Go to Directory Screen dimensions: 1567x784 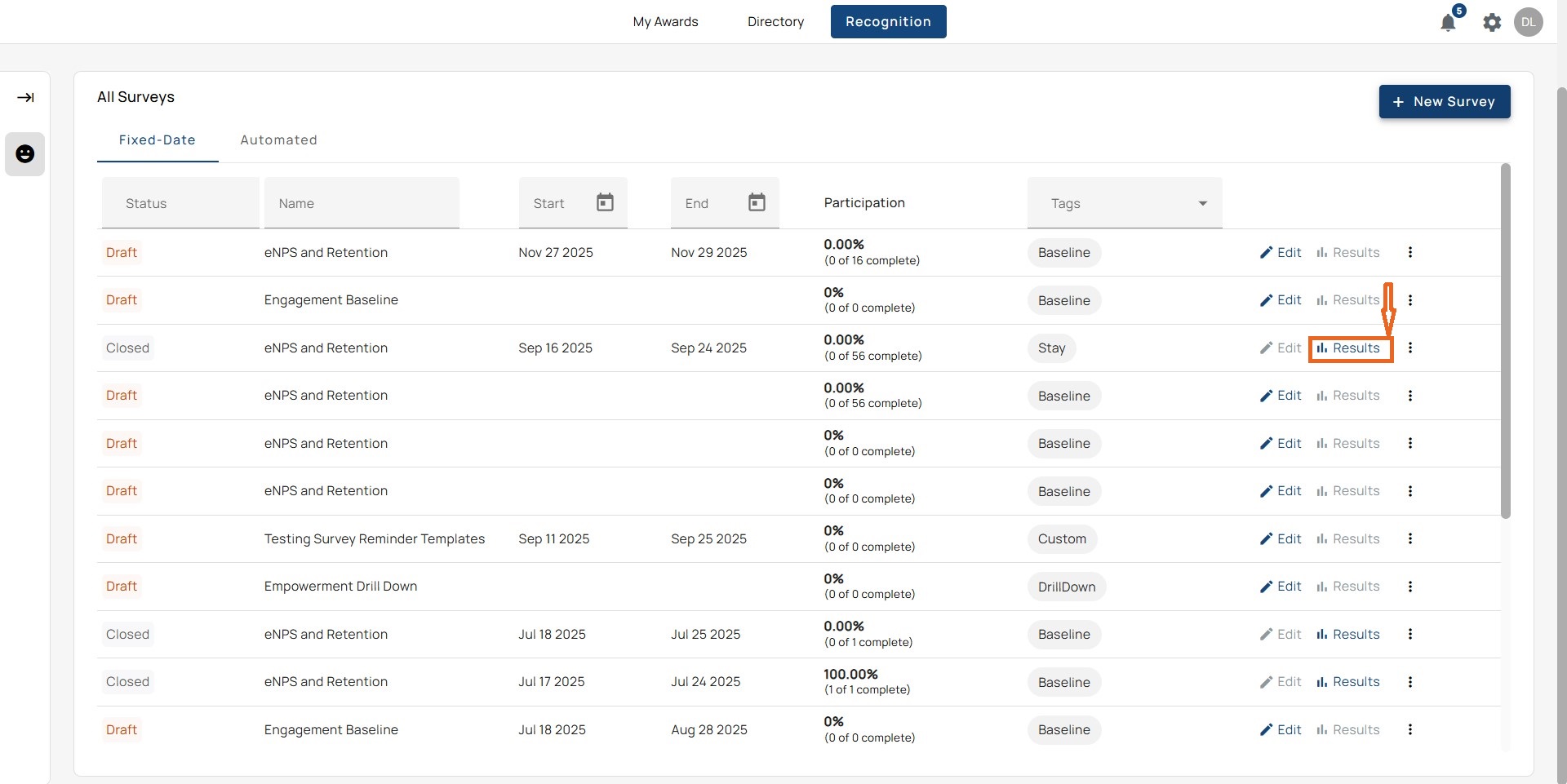(x=775, y=22)
